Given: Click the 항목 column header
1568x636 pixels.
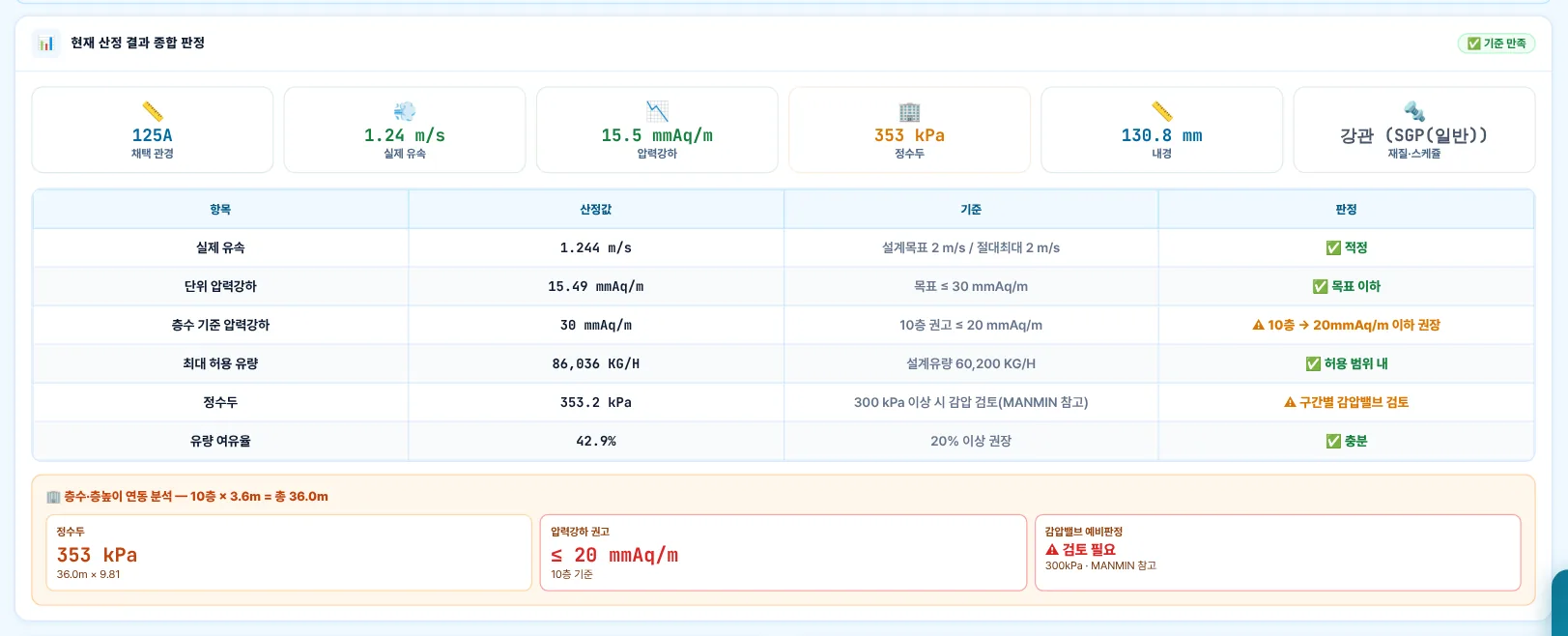Looking at the screenshot, I should pyautogui.click(x=220, y=210).
